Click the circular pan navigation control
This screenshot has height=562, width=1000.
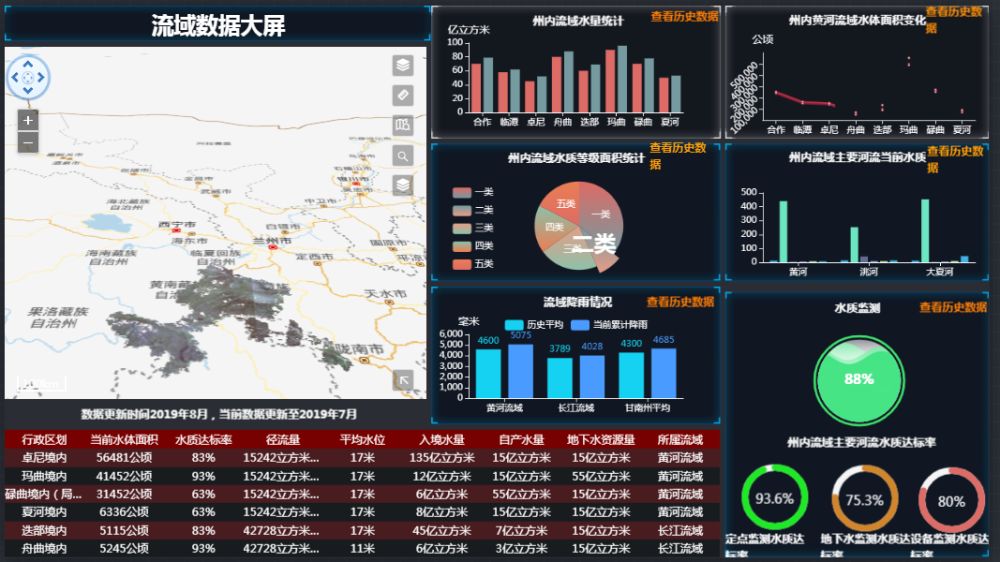pos(28,77)
